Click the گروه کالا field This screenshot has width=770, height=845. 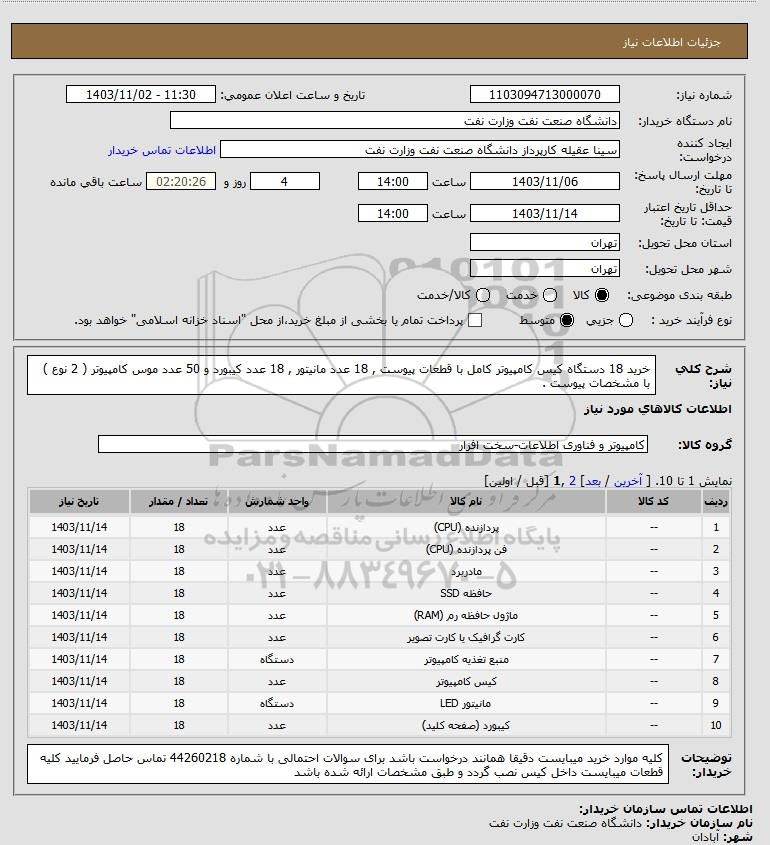(373, 445)
